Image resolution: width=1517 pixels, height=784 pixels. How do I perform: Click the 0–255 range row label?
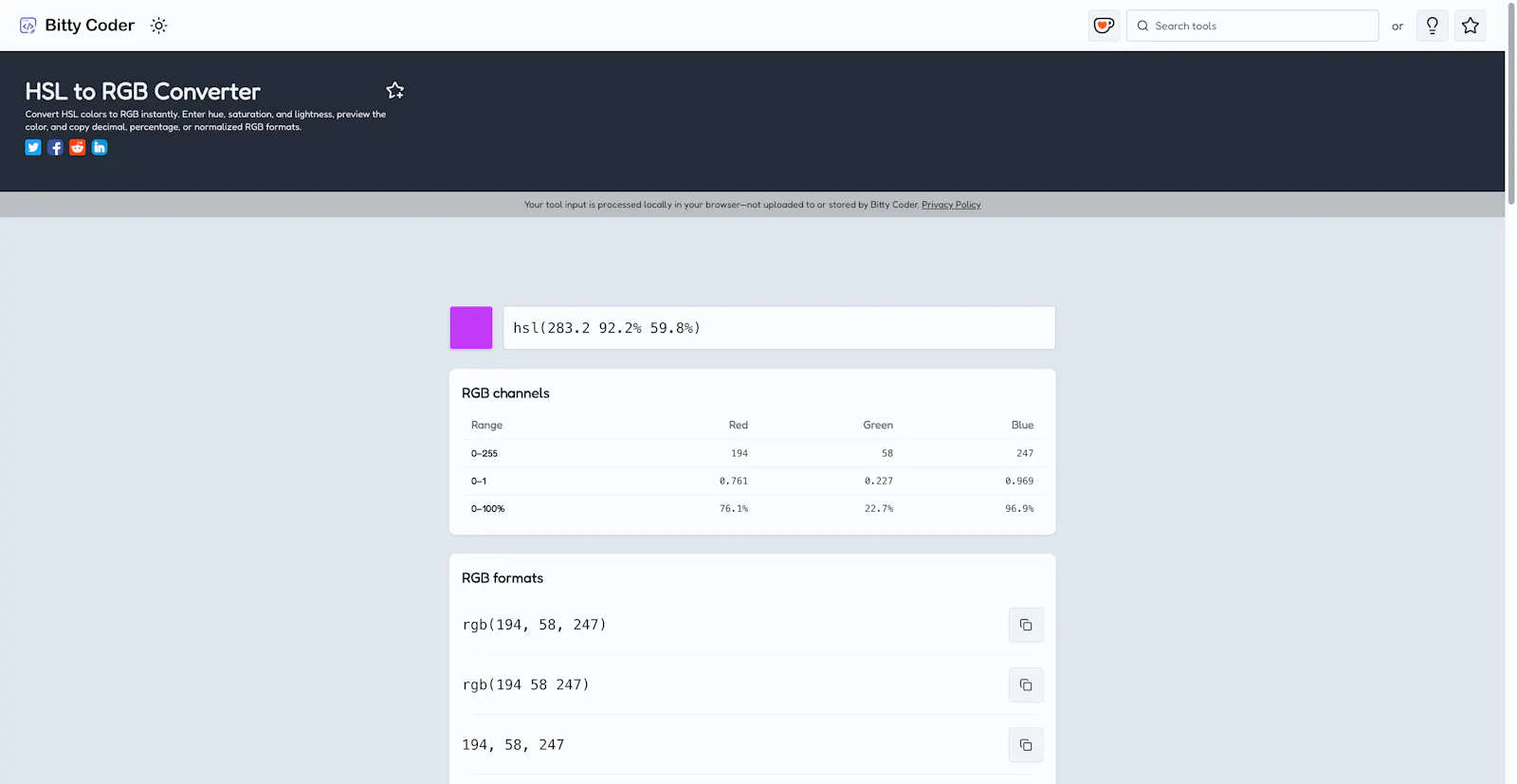click(x=484, y=453)
